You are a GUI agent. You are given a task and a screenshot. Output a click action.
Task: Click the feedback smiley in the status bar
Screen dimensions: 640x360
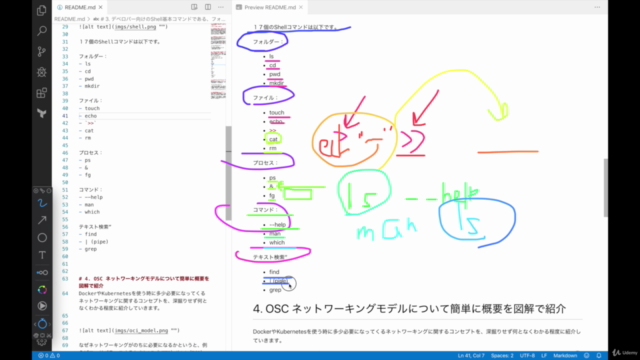click(x=587, y=356)
